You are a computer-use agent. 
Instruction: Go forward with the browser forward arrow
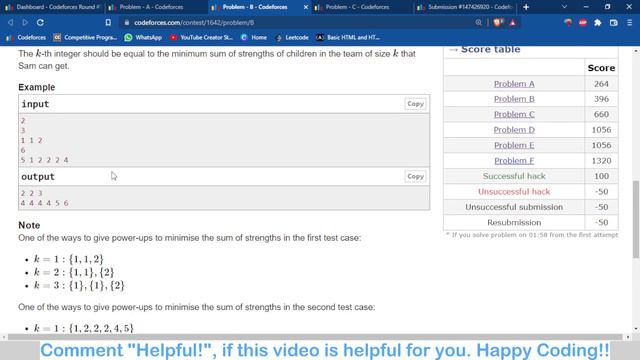click(x=25, y=22)
